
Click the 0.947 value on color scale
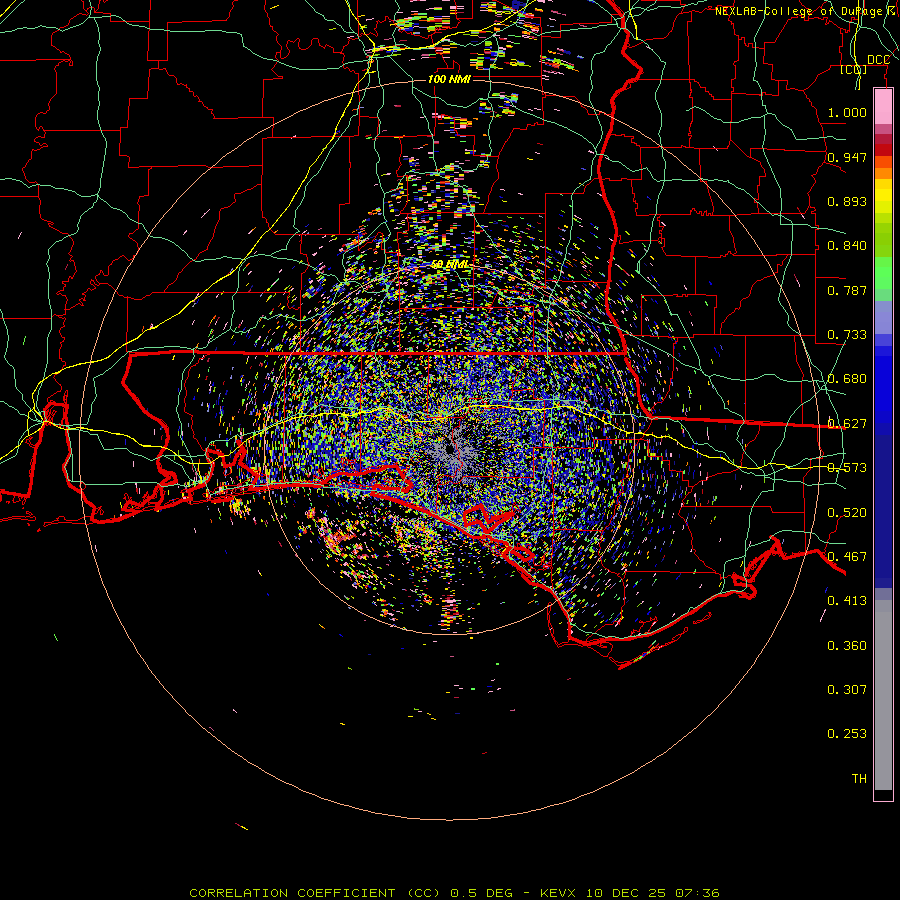pyautogui.click(x=847, y=157)
